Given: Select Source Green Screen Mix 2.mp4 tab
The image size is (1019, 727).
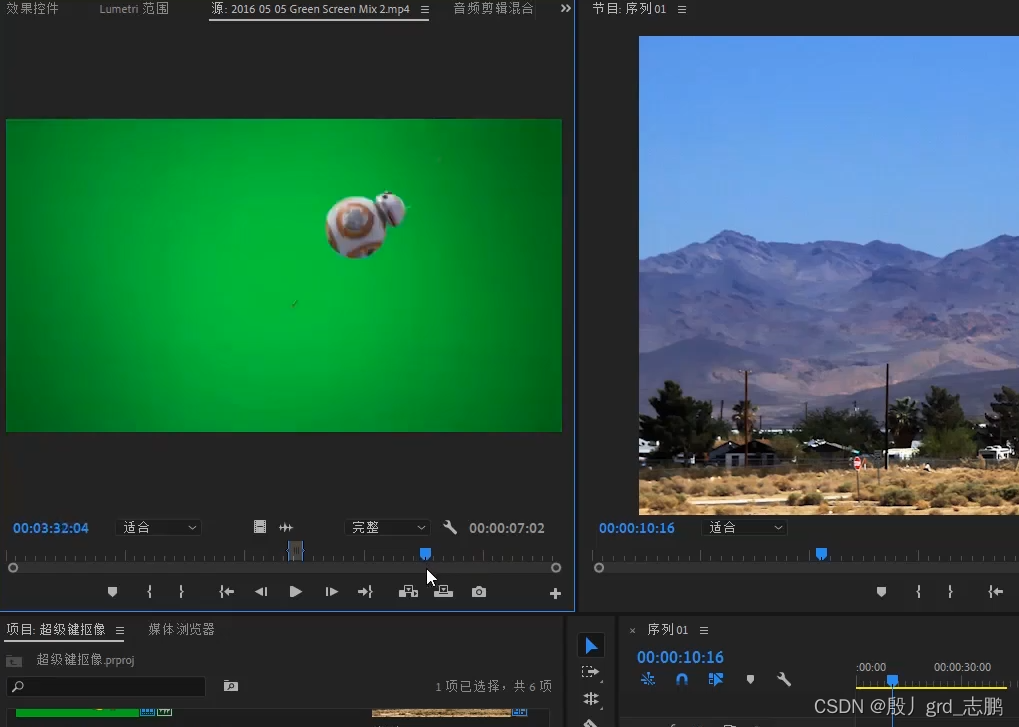Looking at the screenshot, I should [311, 9].
